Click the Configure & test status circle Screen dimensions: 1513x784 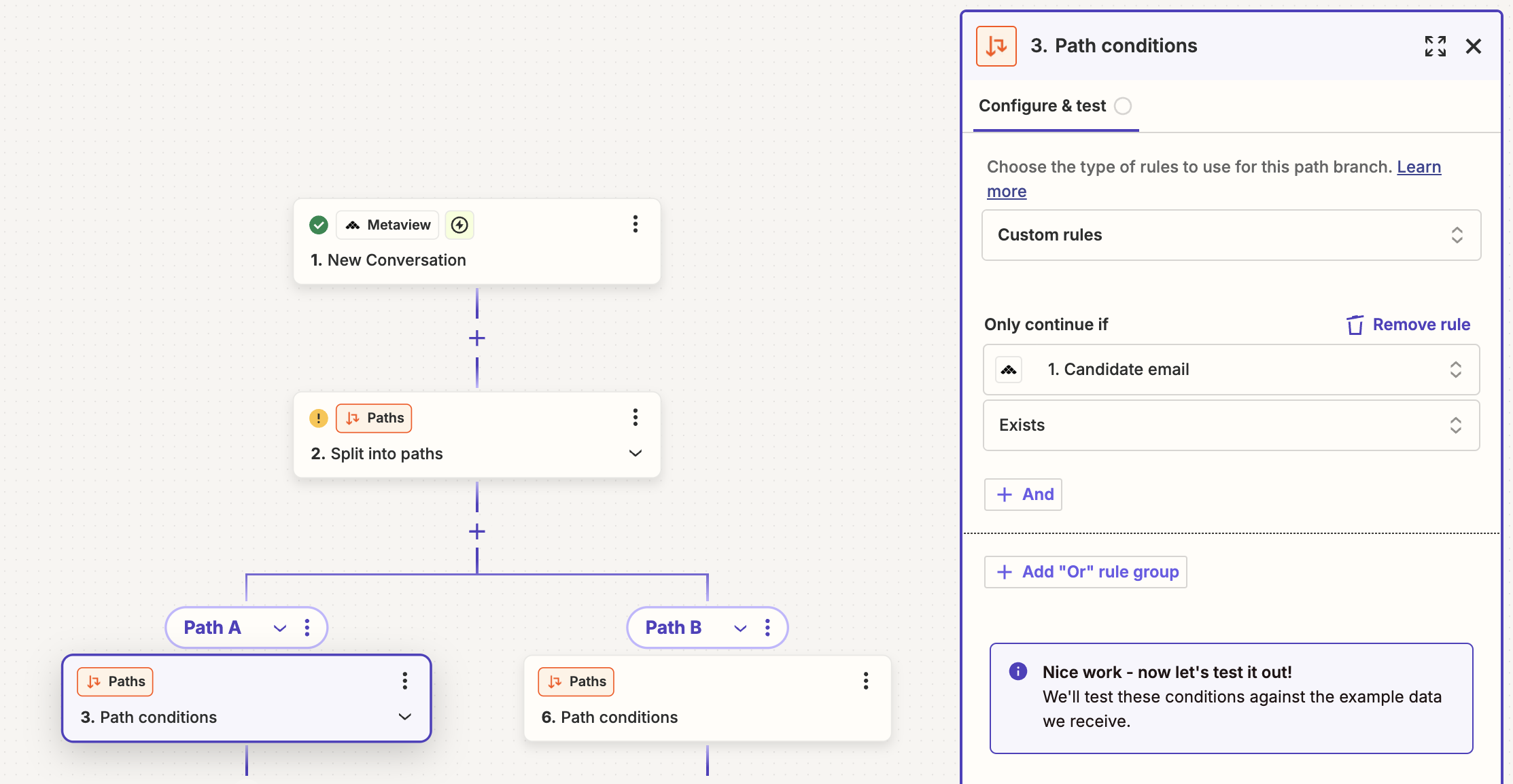[1123, 106]
